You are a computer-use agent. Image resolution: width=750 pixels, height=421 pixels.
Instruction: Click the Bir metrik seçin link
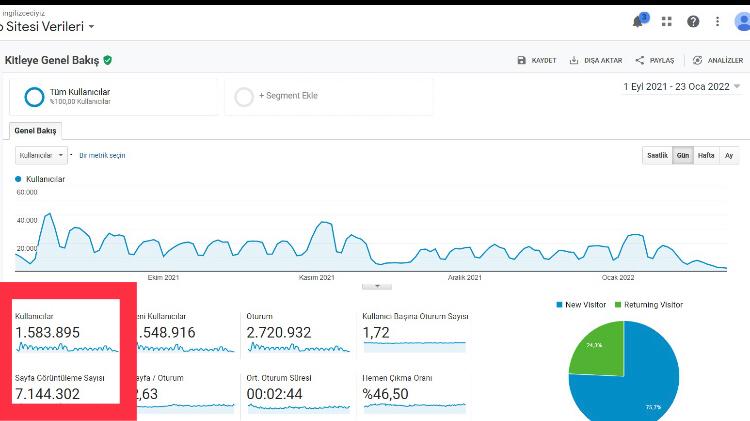(x=102, y=155)
